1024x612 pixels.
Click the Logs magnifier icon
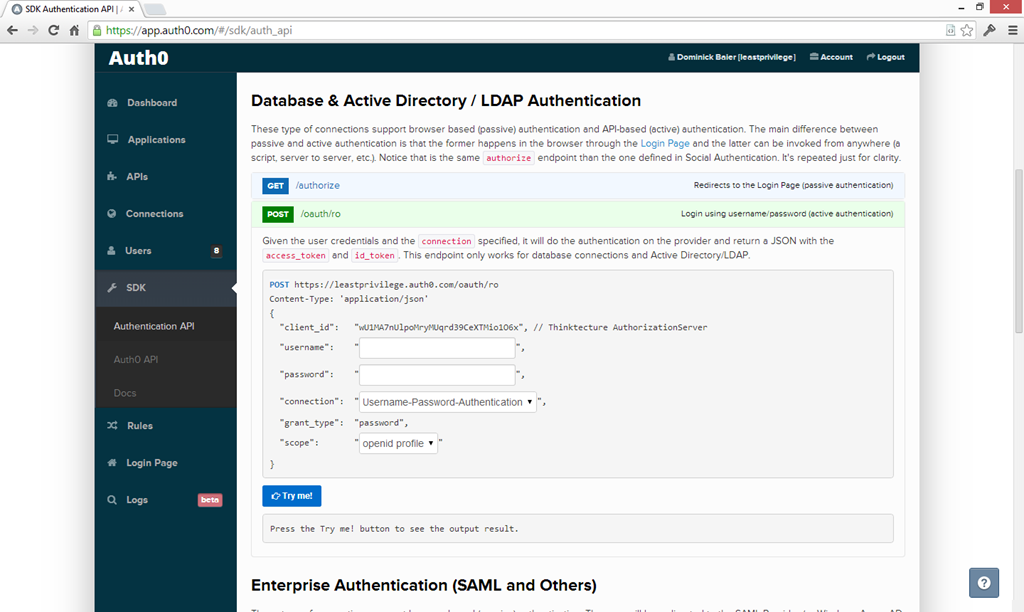(112, 500)
